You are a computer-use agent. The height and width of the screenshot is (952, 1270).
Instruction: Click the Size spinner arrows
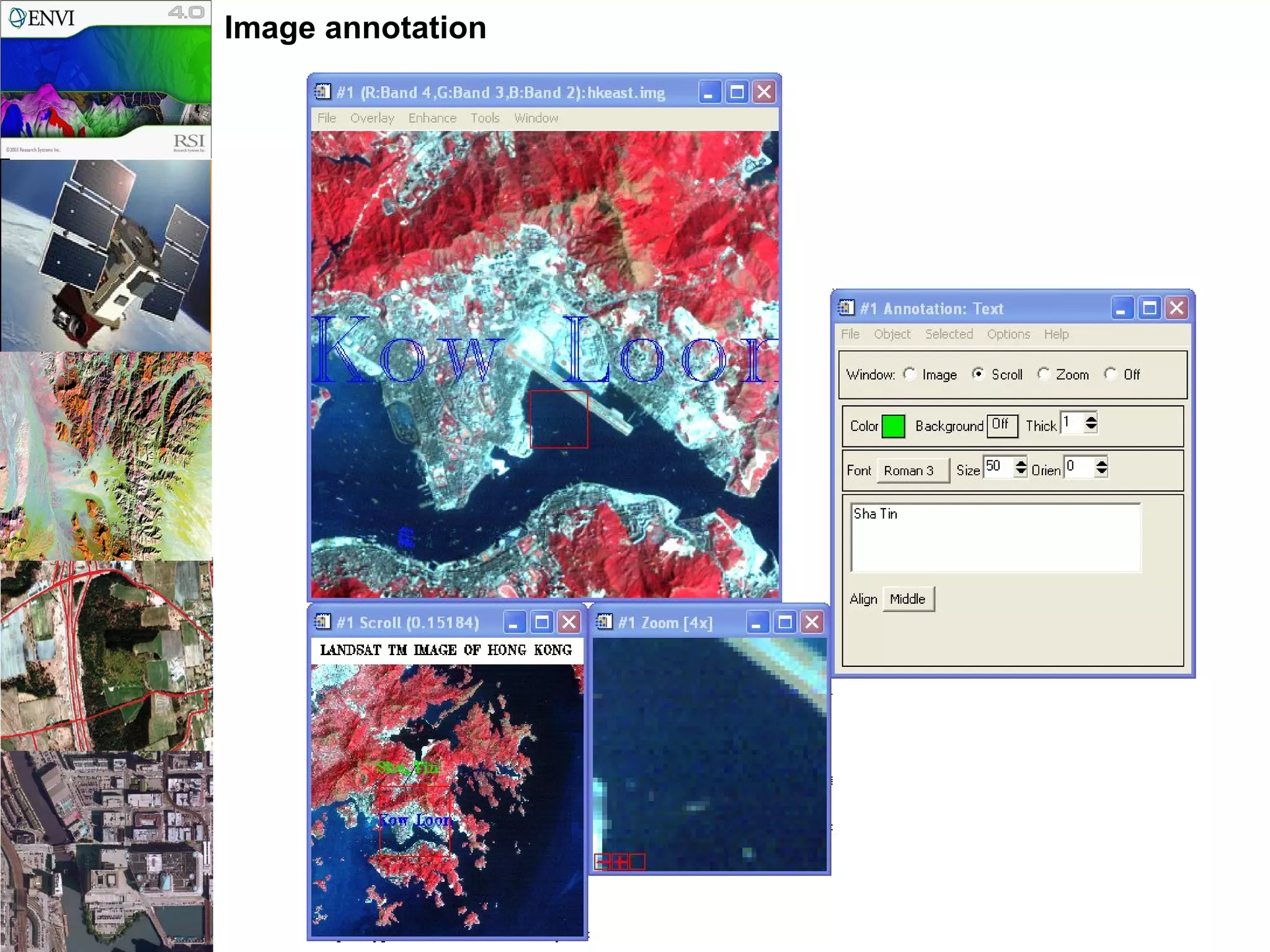(1021, 467)
